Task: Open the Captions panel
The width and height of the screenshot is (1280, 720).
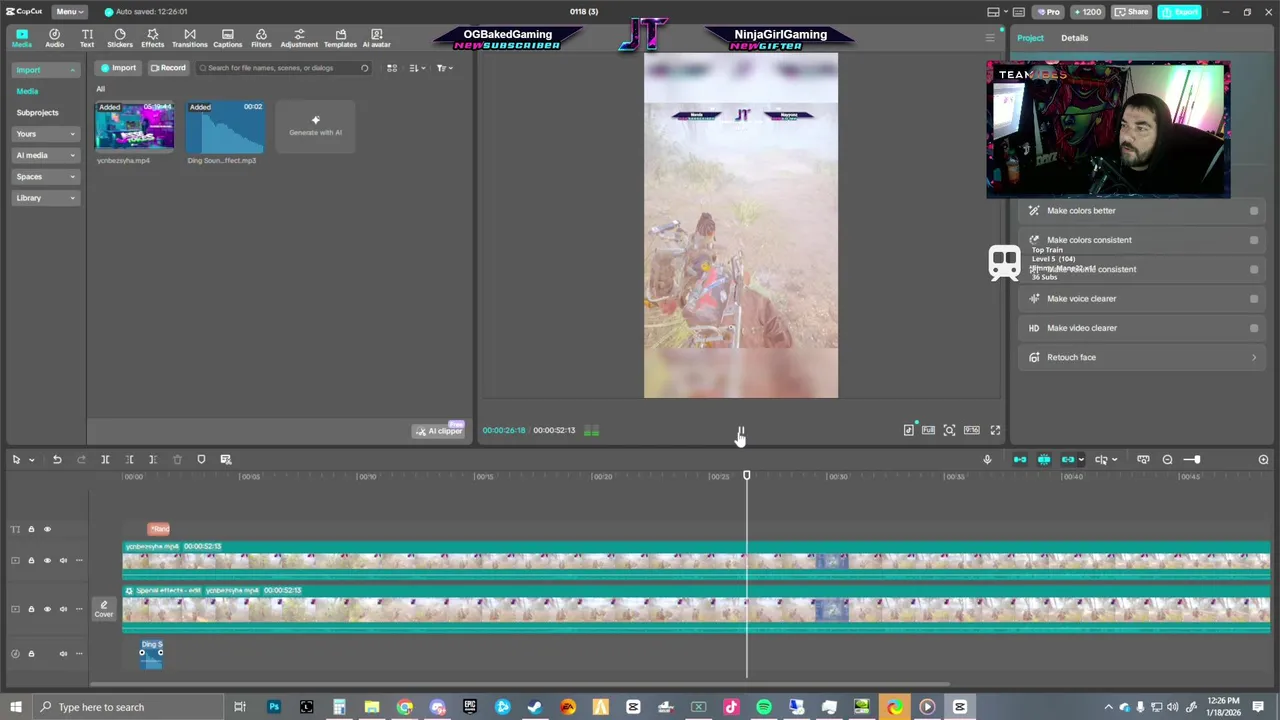Action: click(227, 38)
